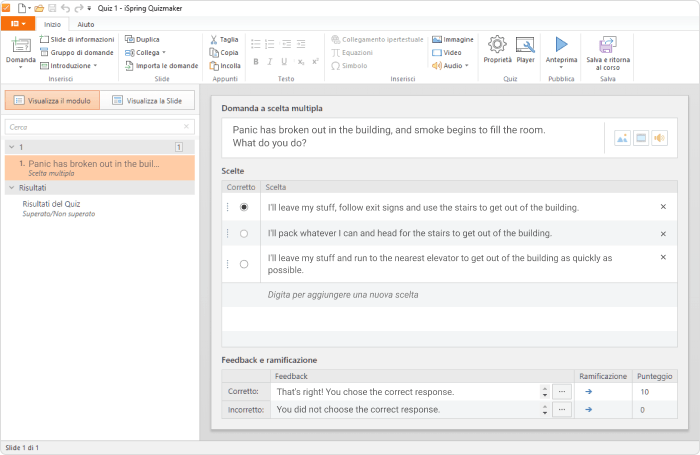Open the Domanda dropdown arrow
Screen dimensions: 700x455
pos(21,67)
